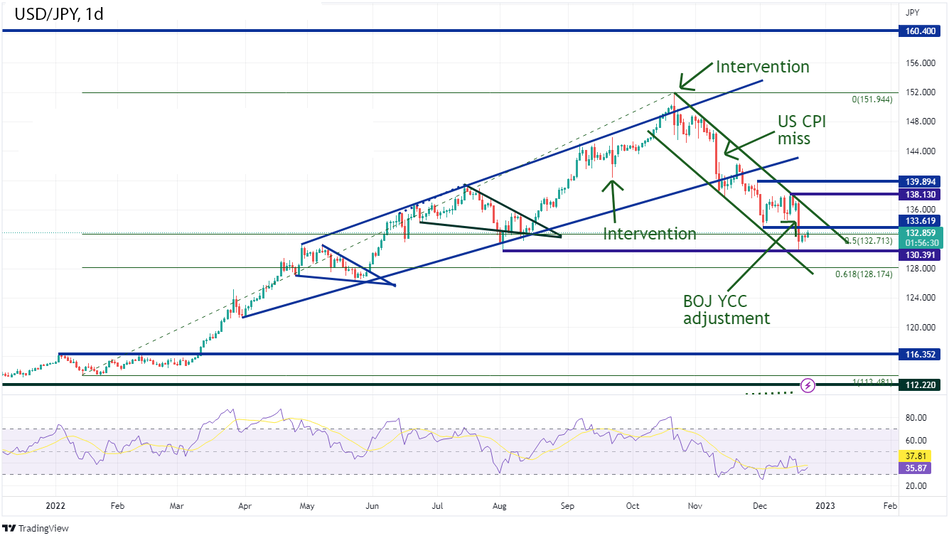
Task: Click the 148.000 price axis label
Action: click(x=920, y=122)
